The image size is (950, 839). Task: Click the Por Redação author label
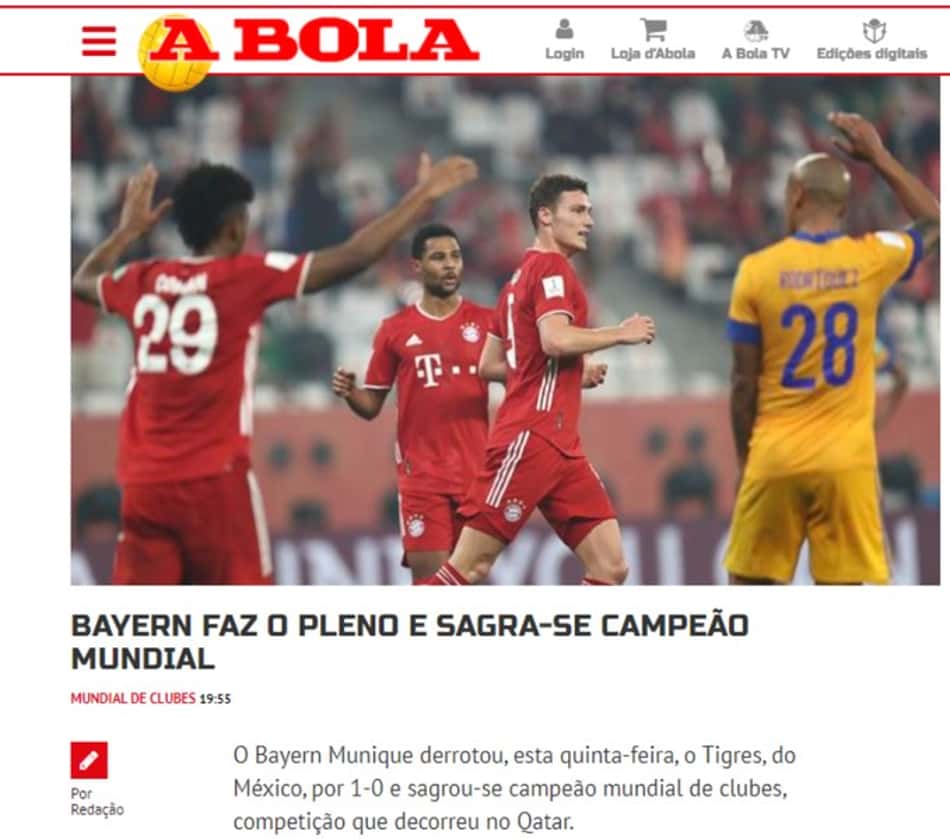click(x=97, y=801)
